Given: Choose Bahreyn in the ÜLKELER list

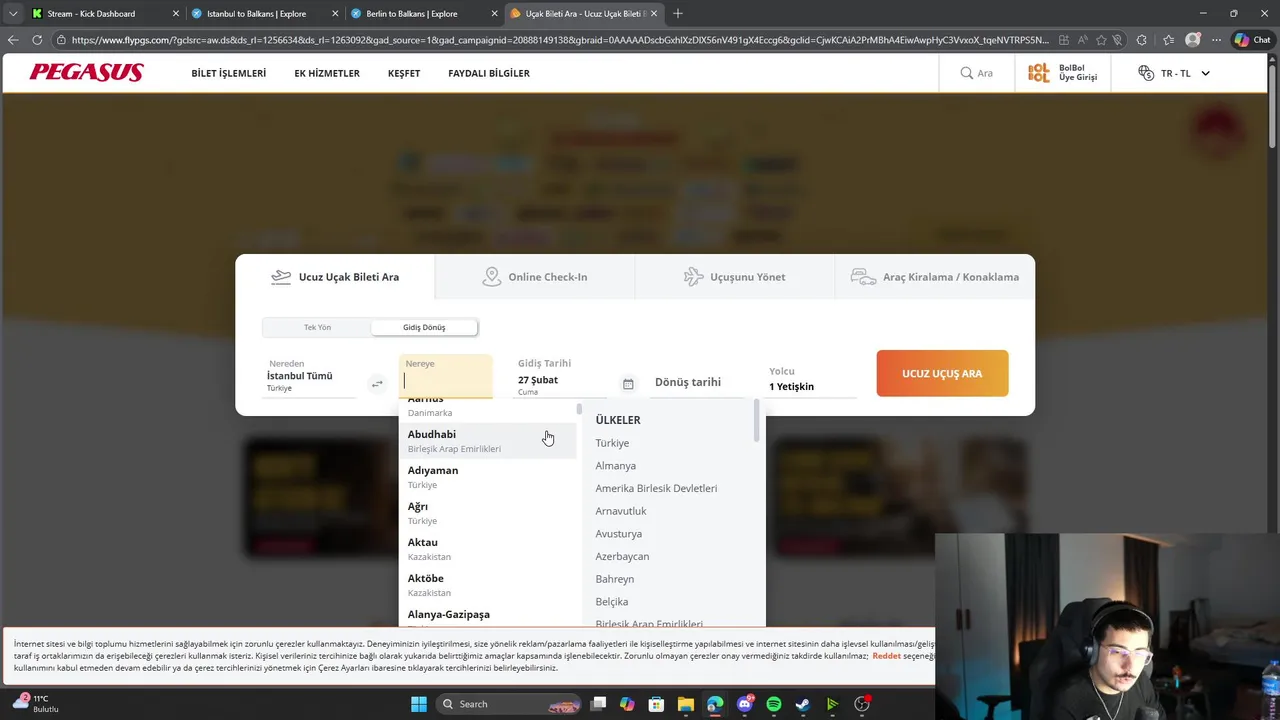Looking at the screenshot, I should (614, 579).
